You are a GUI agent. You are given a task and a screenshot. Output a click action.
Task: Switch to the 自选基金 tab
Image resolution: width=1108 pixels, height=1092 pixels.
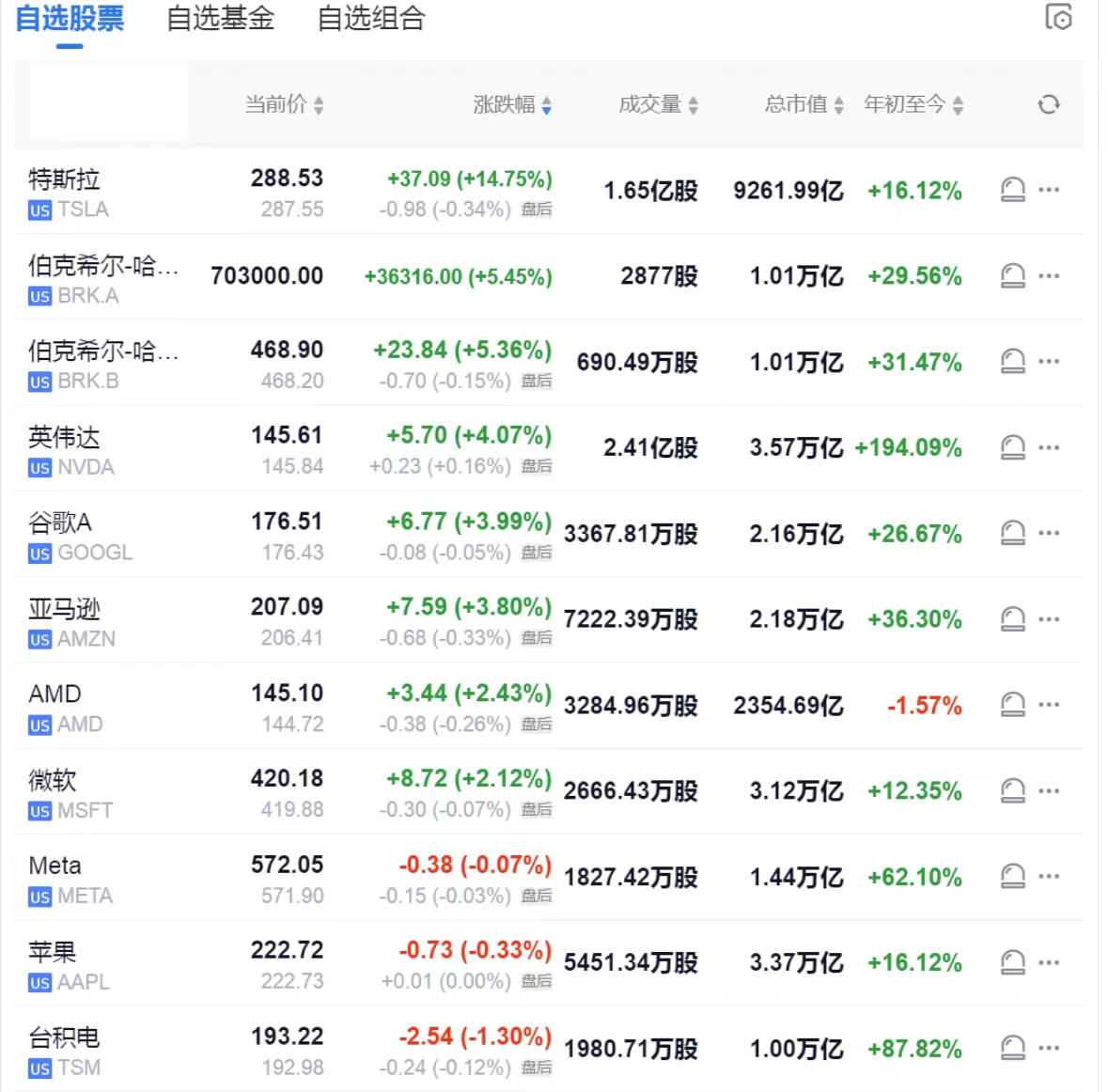[221, 19]
